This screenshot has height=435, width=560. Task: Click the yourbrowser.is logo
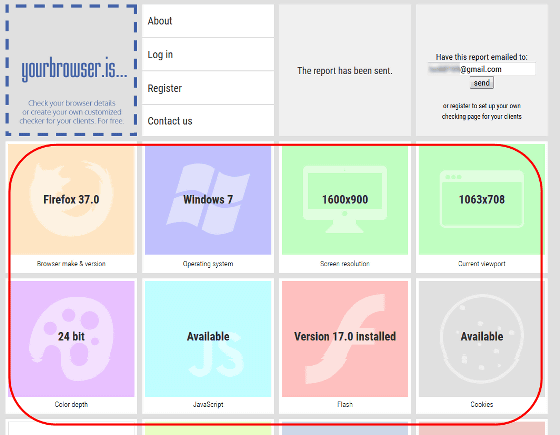click(x=74, y=69)
